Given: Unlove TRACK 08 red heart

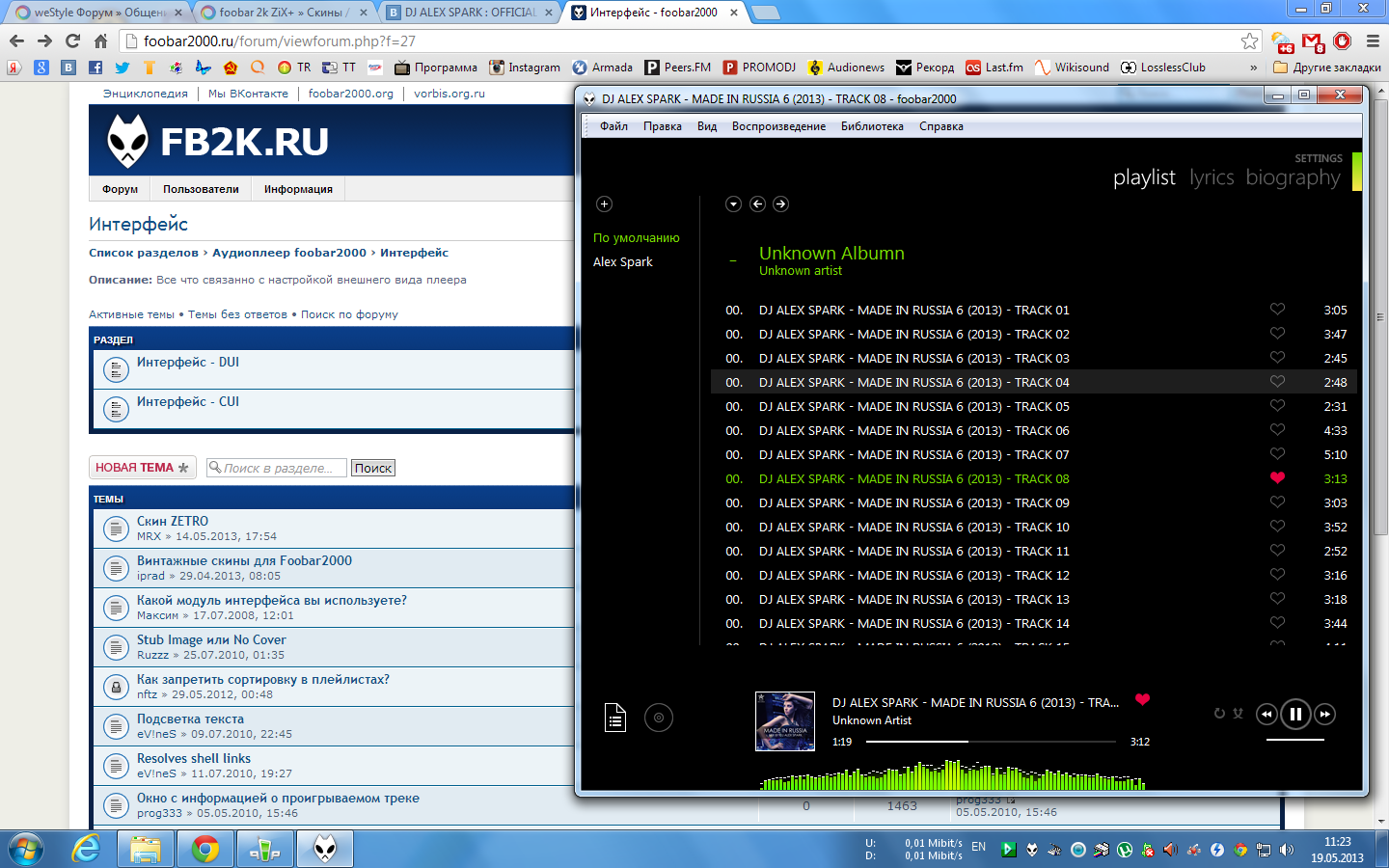Looking at the screenshot, I should coord(1277,478).
